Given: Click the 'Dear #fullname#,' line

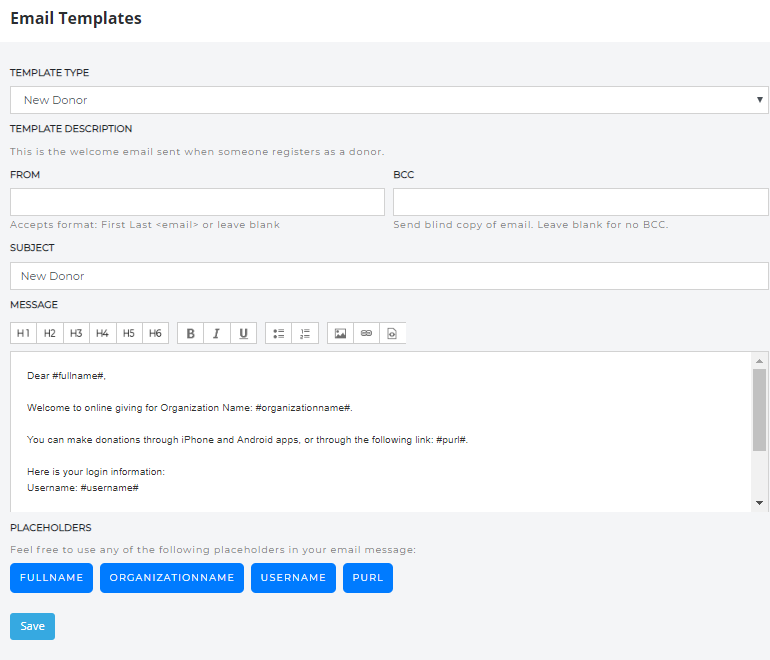Looking at the screenshot, I should point(66,376).
